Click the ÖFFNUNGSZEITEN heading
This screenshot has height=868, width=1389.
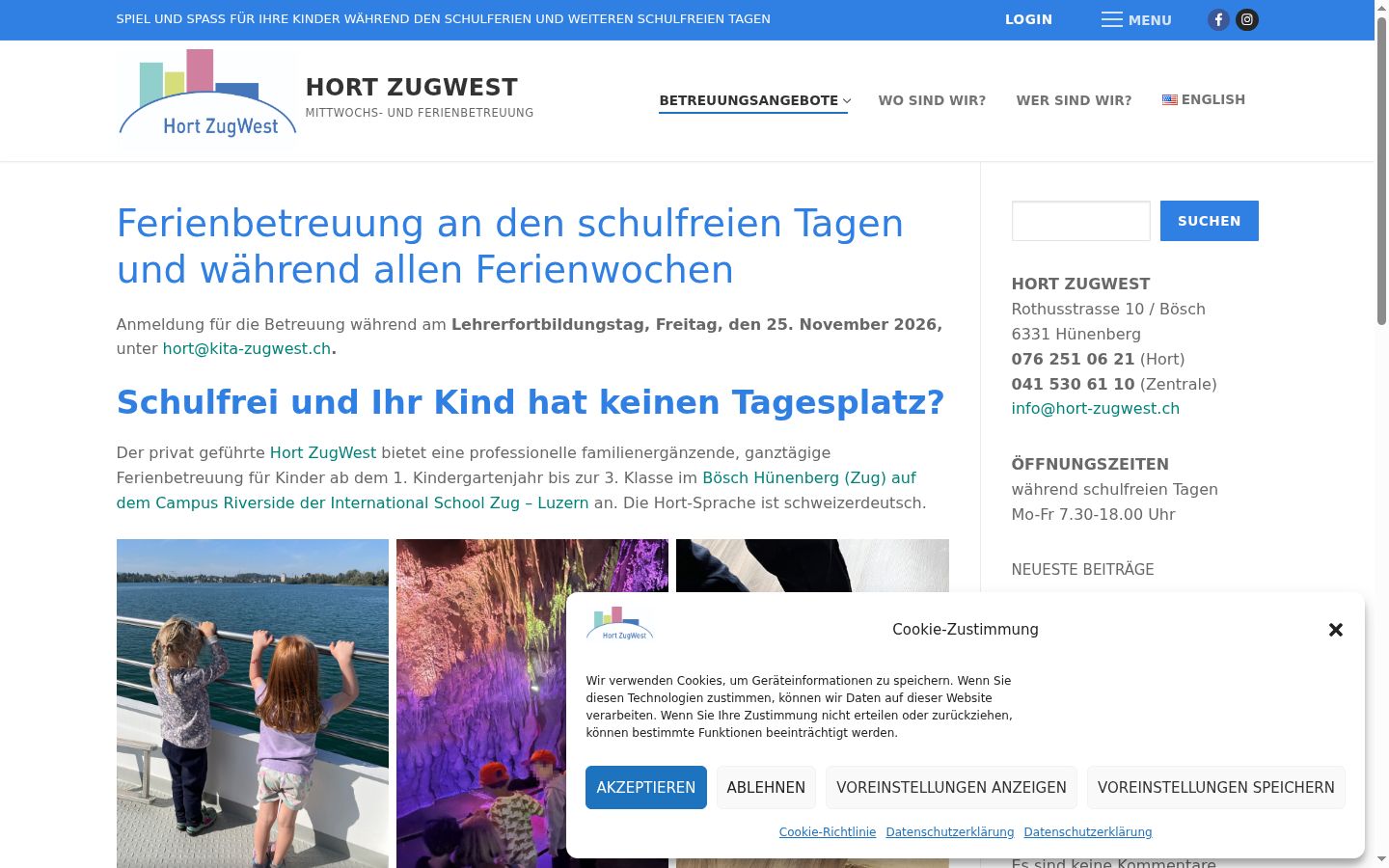(1090, 464)
